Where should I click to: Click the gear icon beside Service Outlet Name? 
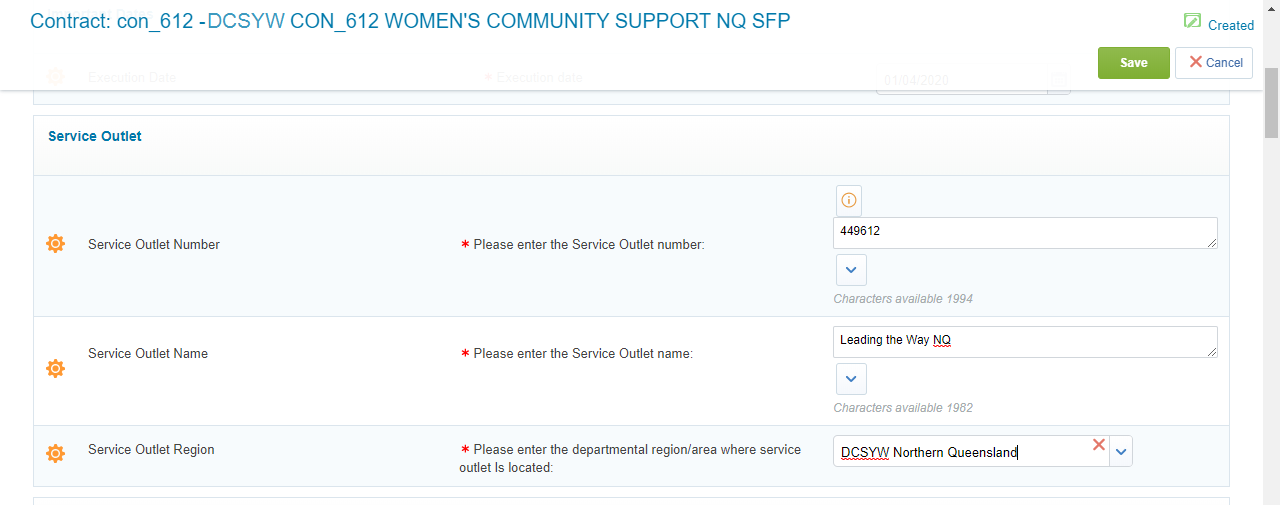[56, 368]
